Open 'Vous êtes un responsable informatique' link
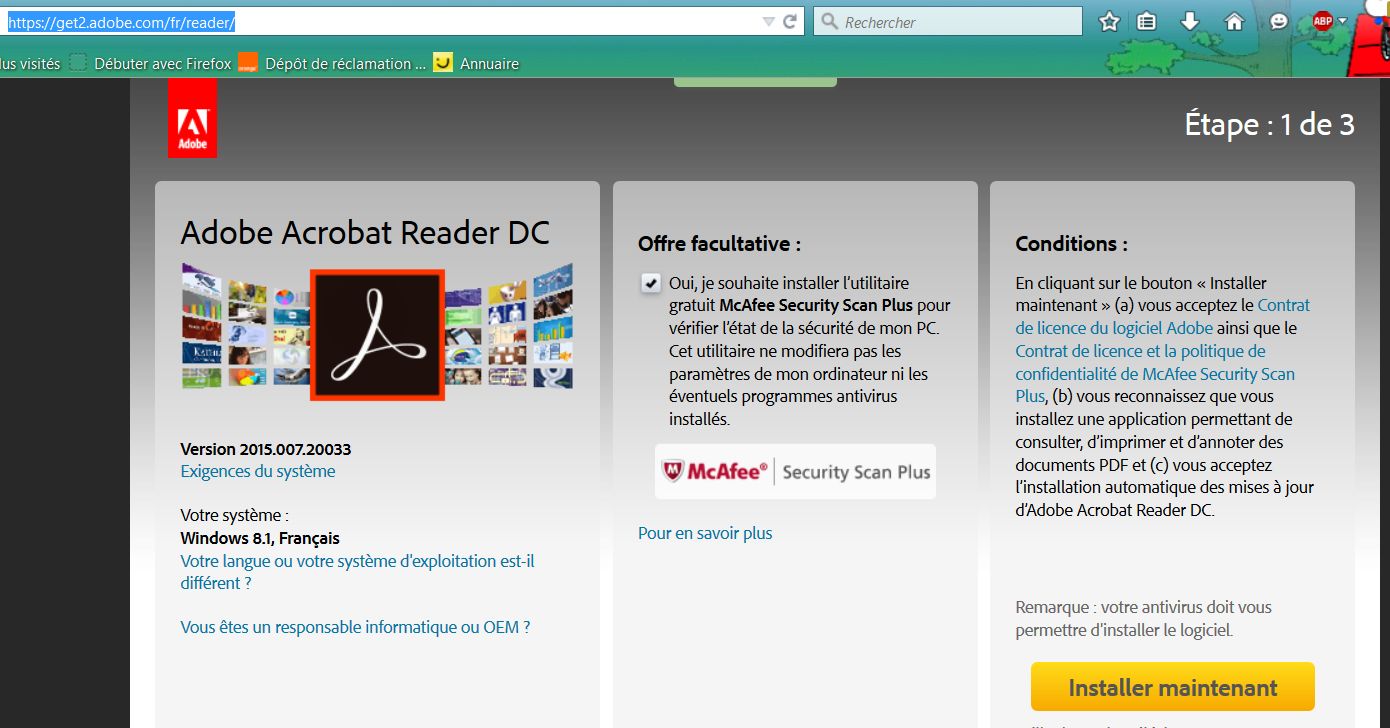Screen dimensions: 1390x728 click(355, 627)
